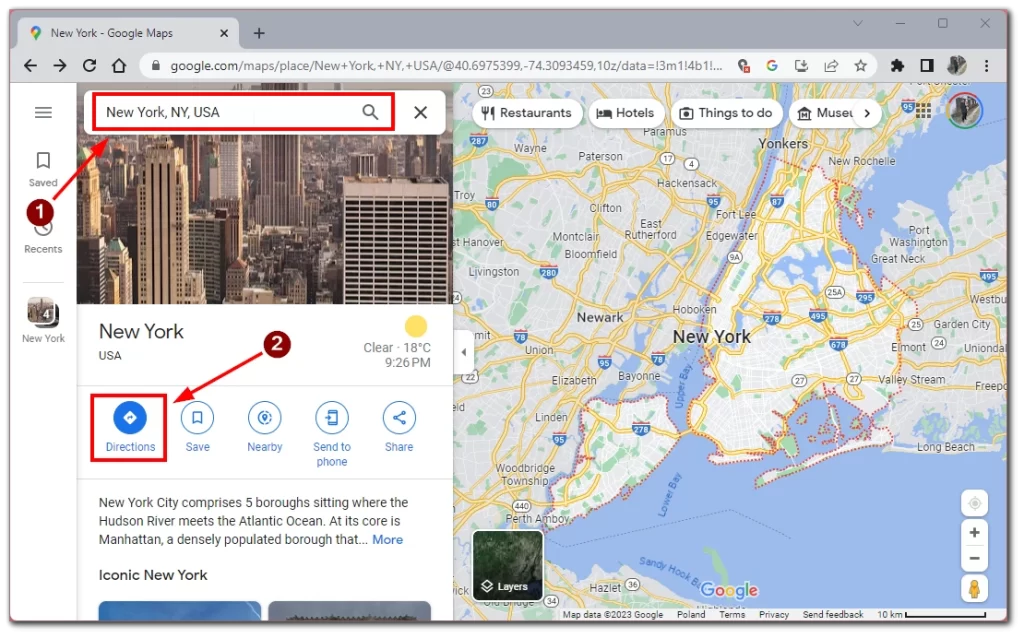The image size is (1024, 638).
Task: Select the New York - Google Maps tab
Action: [129, 33]
